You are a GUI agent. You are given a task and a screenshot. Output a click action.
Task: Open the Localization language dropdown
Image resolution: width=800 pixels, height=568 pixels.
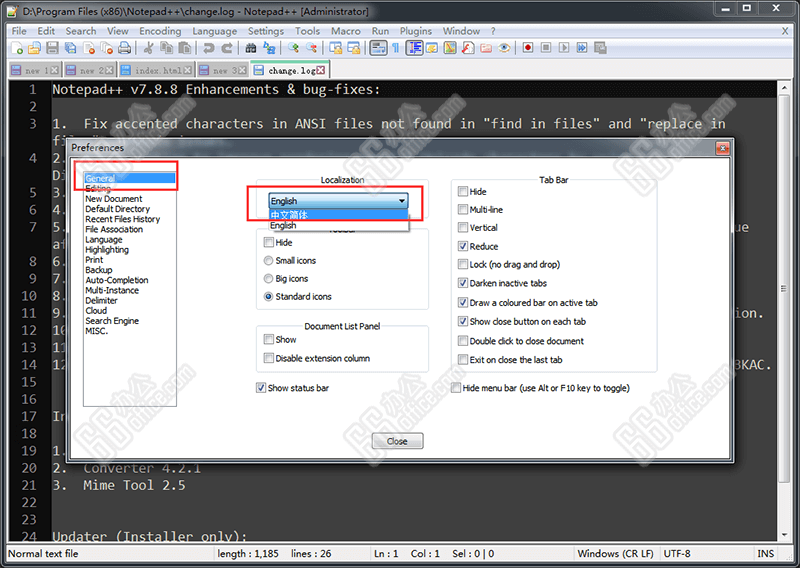pyautogui.click(x=339, y=201)
